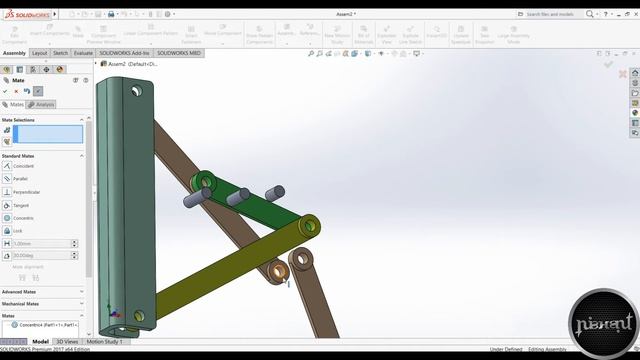Expand the Assem2 flyout tree arrow
The height and width of the screenshot is (360, 640).
point(96,64)
